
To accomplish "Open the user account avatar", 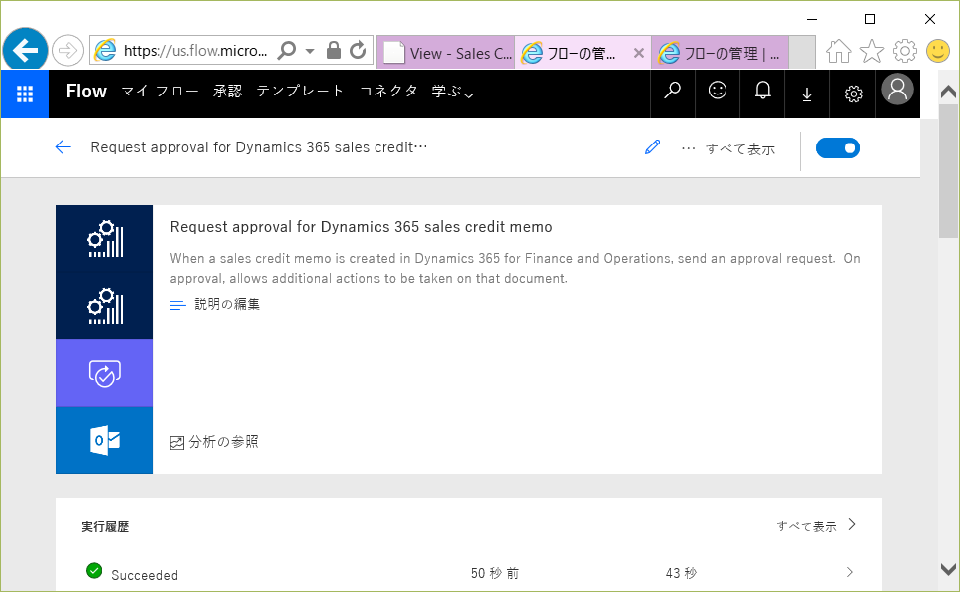I will point(898,89).
